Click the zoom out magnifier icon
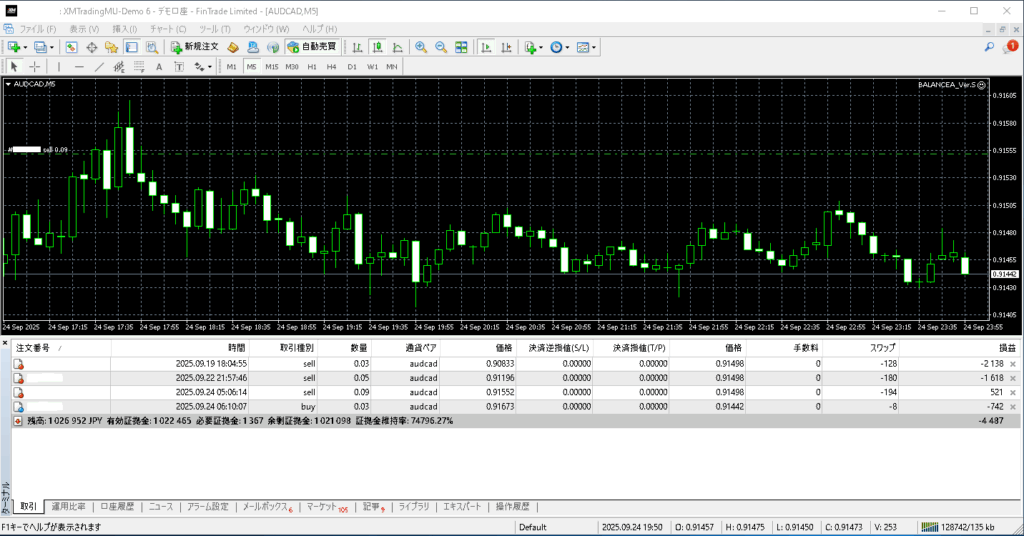 (440, 47)
